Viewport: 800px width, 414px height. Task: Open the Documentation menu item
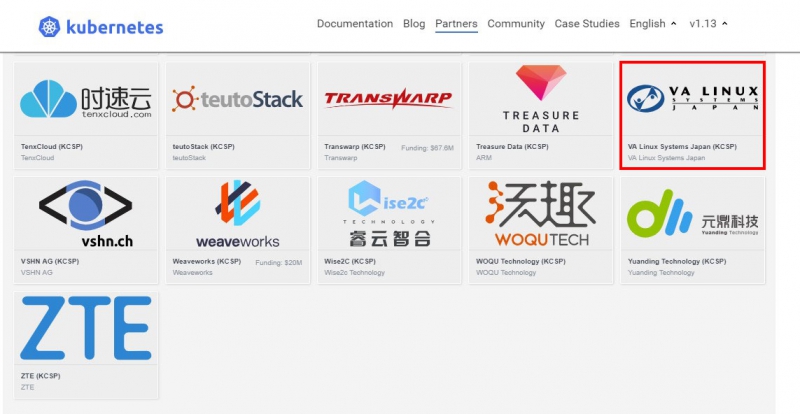(355, 23)
